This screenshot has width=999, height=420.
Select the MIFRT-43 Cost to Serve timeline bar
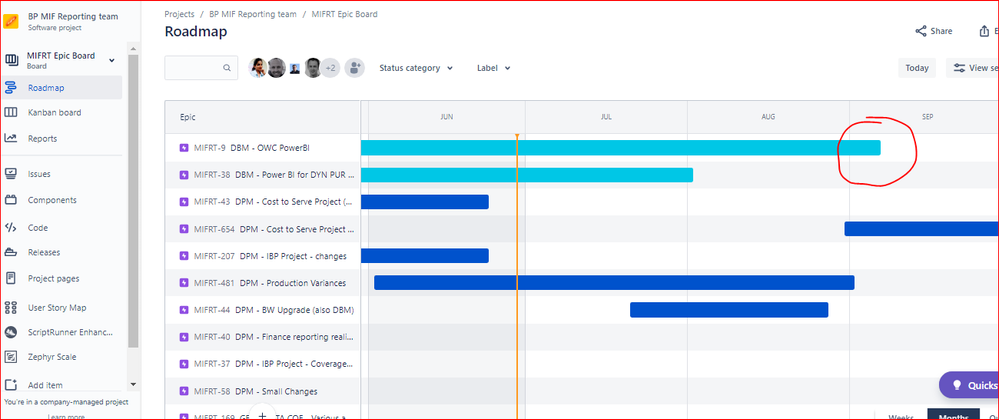pyautogui.click(x=425, y=202)
